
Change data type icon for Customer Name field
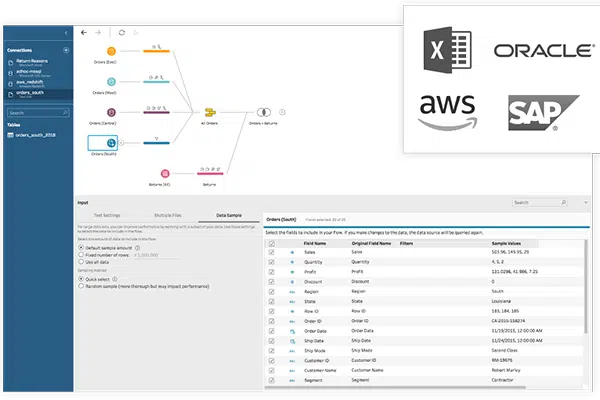click(x=292, y=371)
